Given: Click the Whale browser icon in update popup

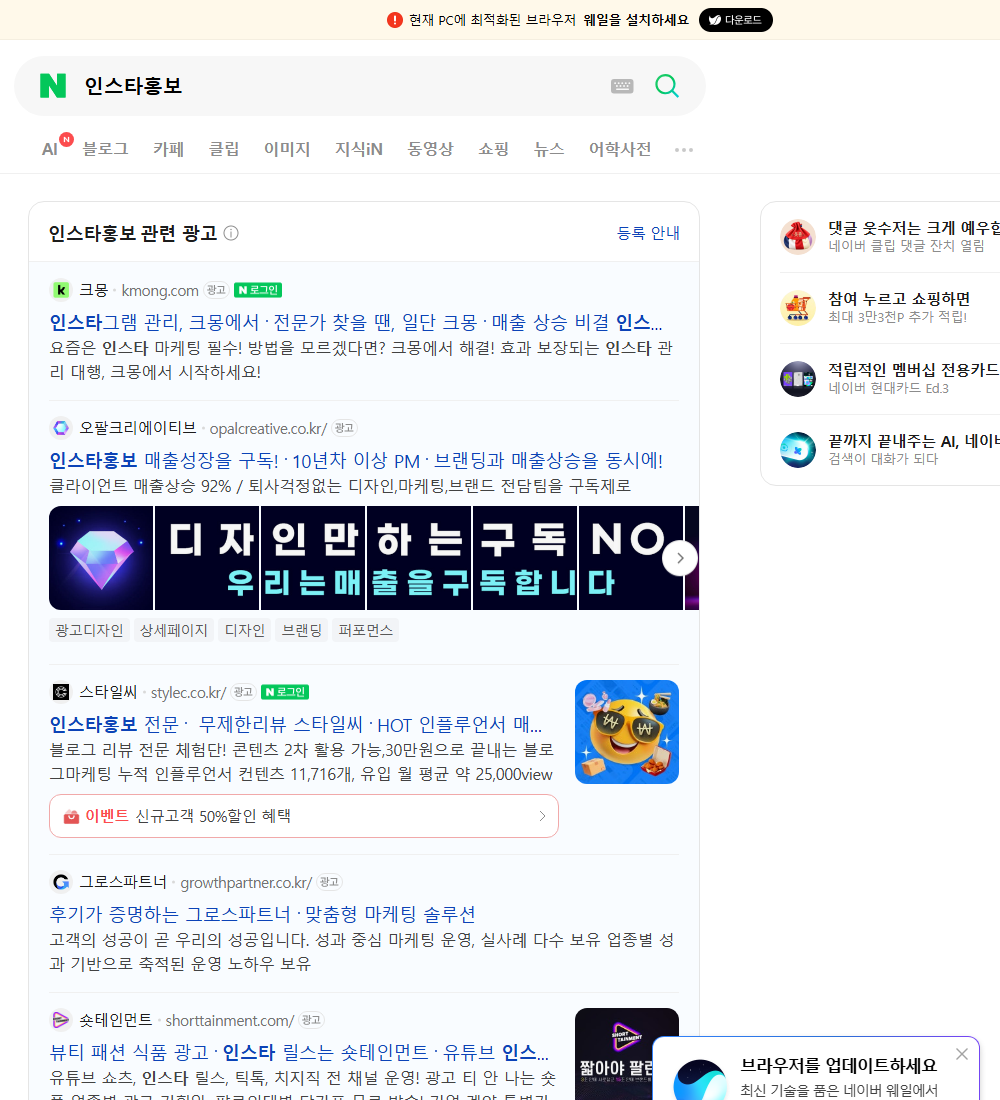Looking at the screenshot, I should coord(700,1080).
